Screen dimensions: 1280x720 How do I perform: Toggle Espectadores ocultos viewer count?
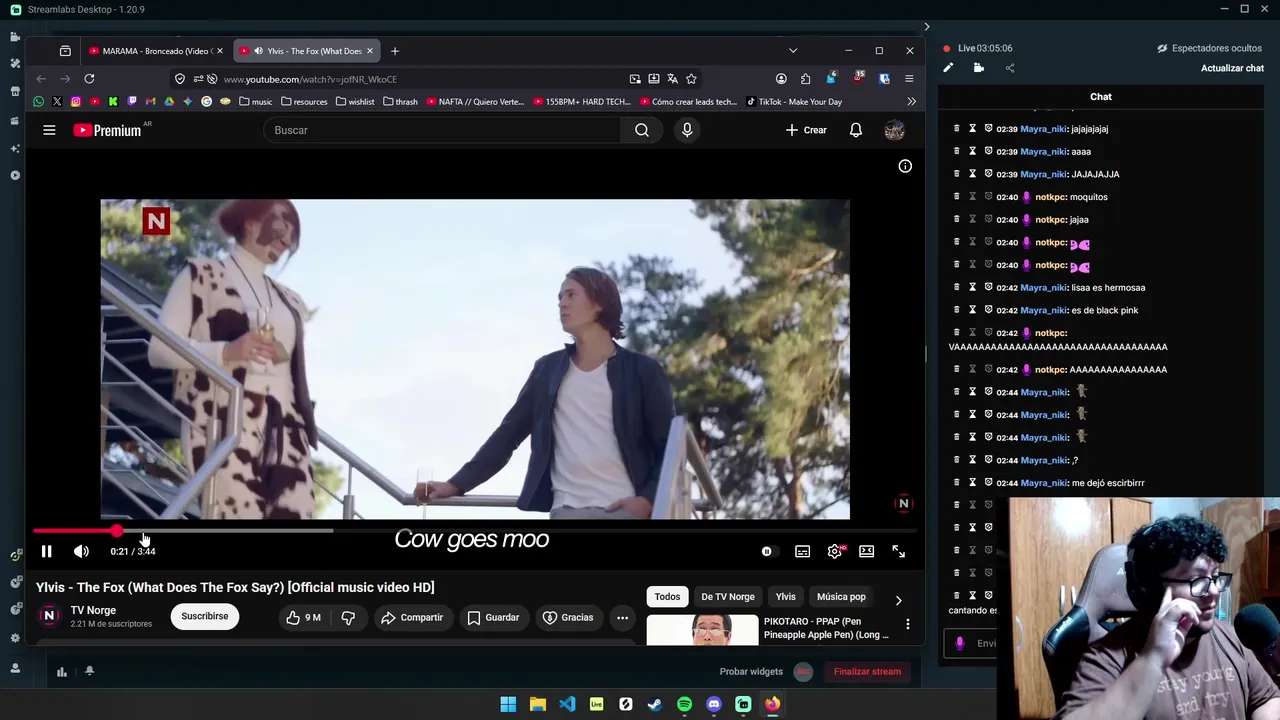[x=1209, y=48]
